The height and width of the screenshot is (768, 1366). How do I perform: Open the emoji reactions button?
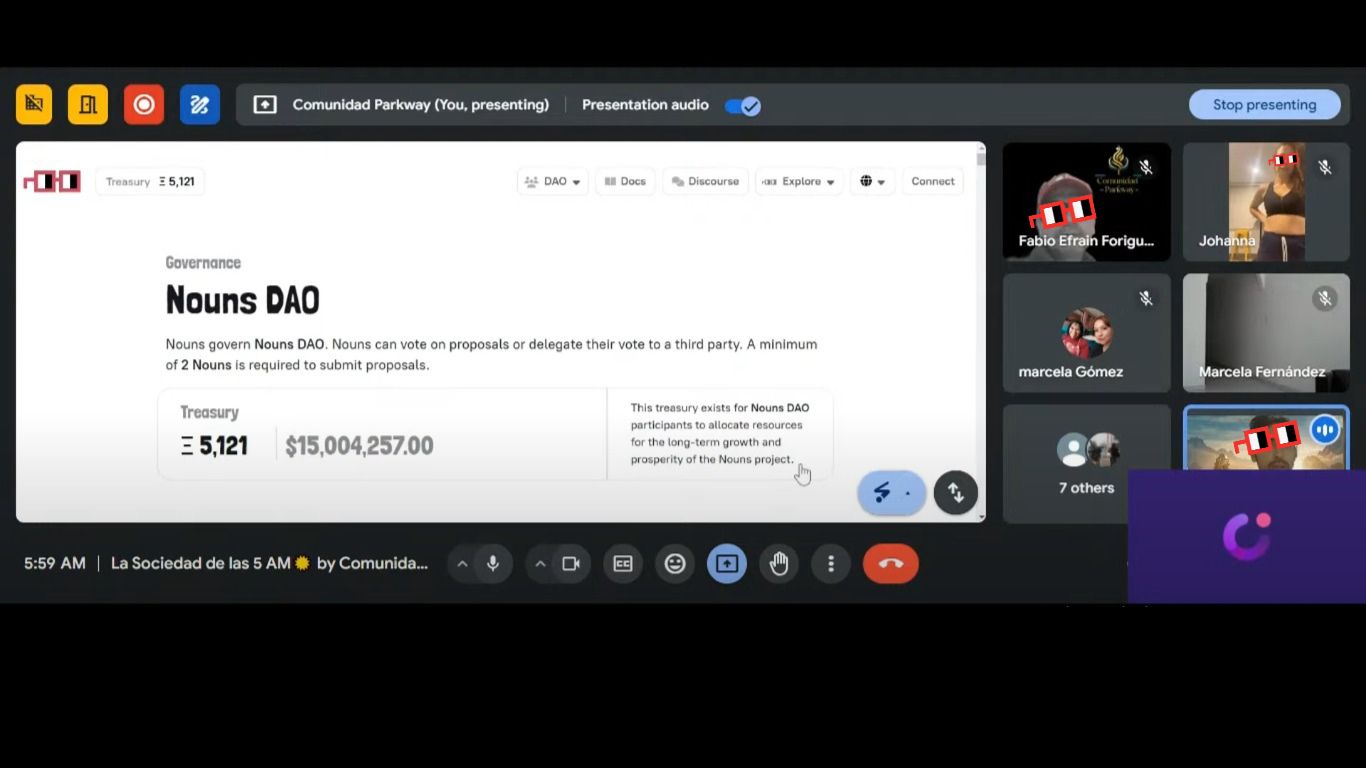675,564
